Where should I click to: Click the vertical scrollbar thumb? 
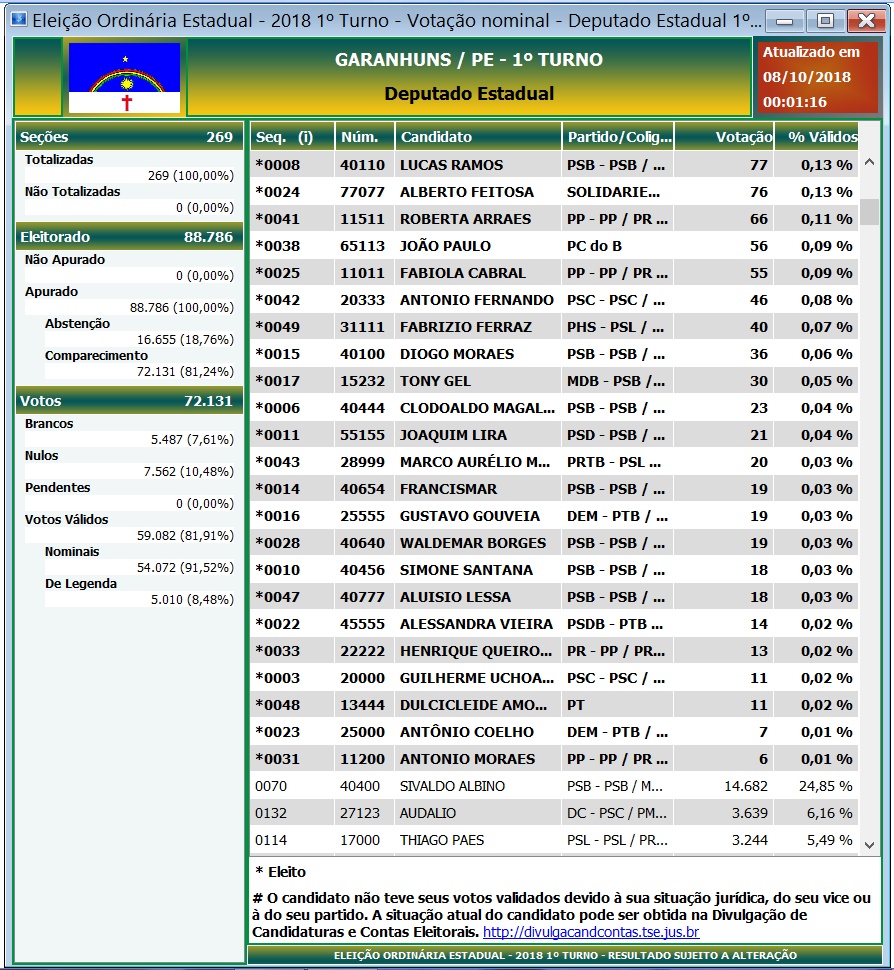pos(869,212)
